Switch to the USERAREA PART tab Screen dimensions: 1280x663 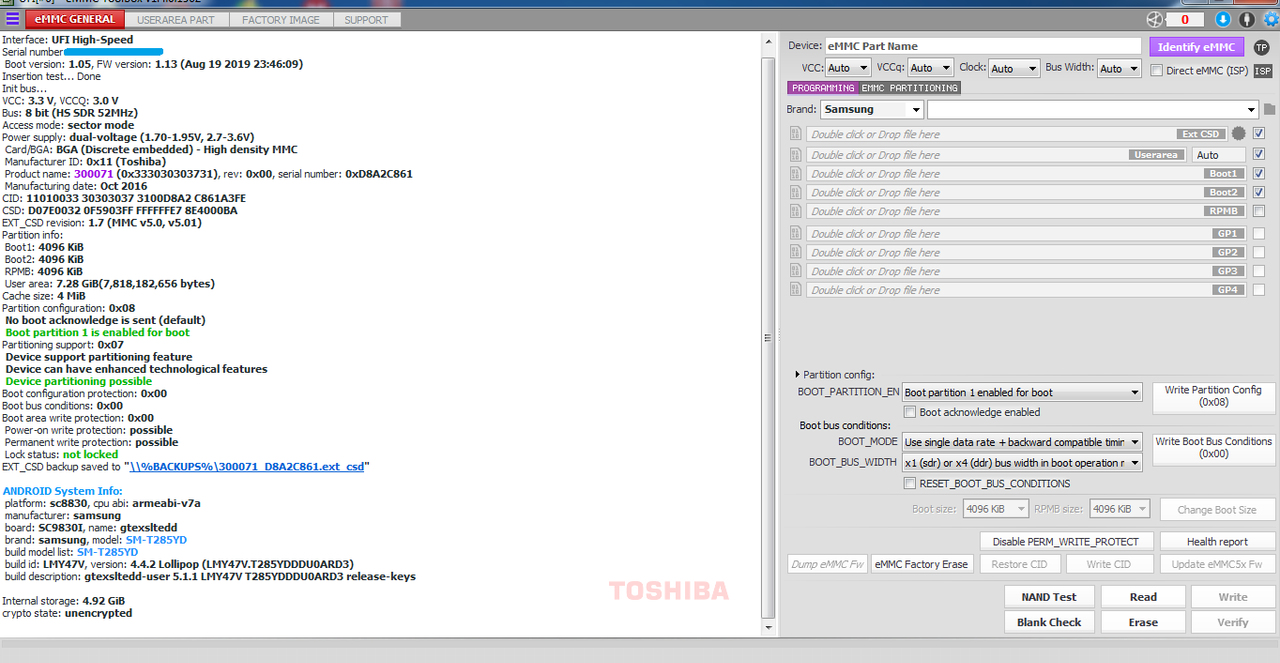(176, 19)
